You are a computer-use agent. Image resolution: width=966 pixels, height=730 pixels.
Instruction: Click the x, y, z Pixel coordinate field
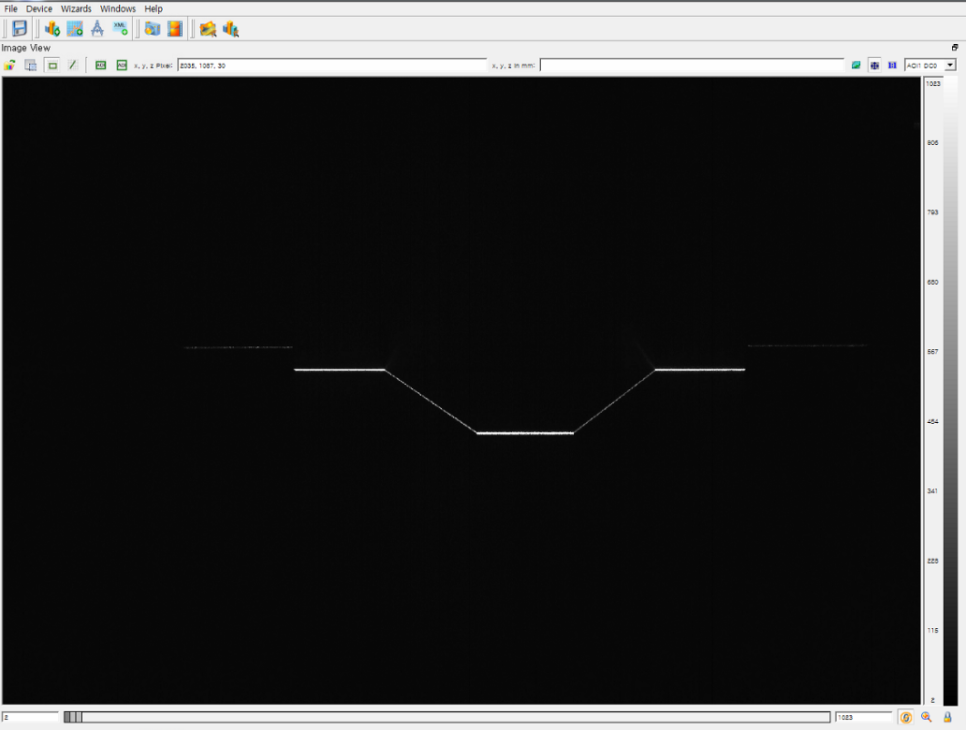(331, 65)
